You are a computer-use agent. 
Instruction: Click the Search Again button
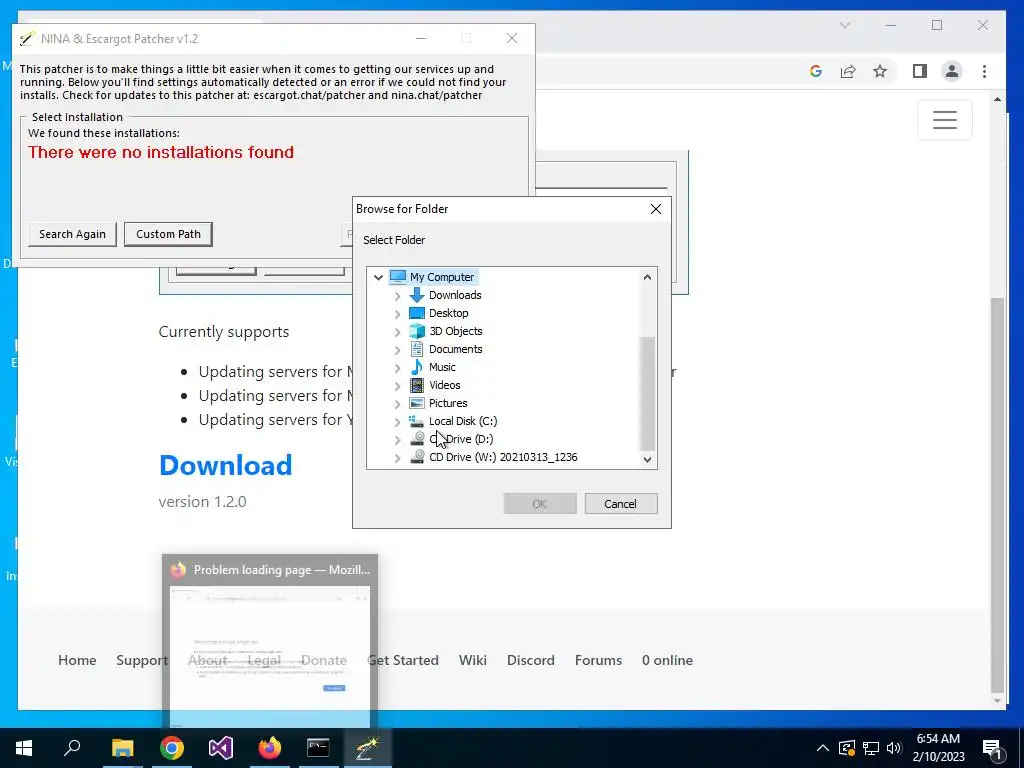[72, 234]
